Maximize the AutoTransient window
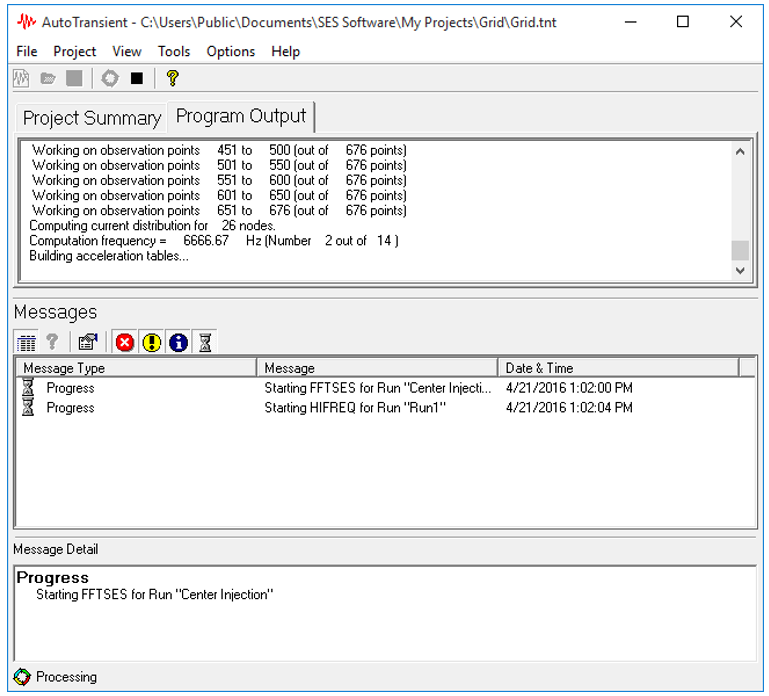 point(683,22)
